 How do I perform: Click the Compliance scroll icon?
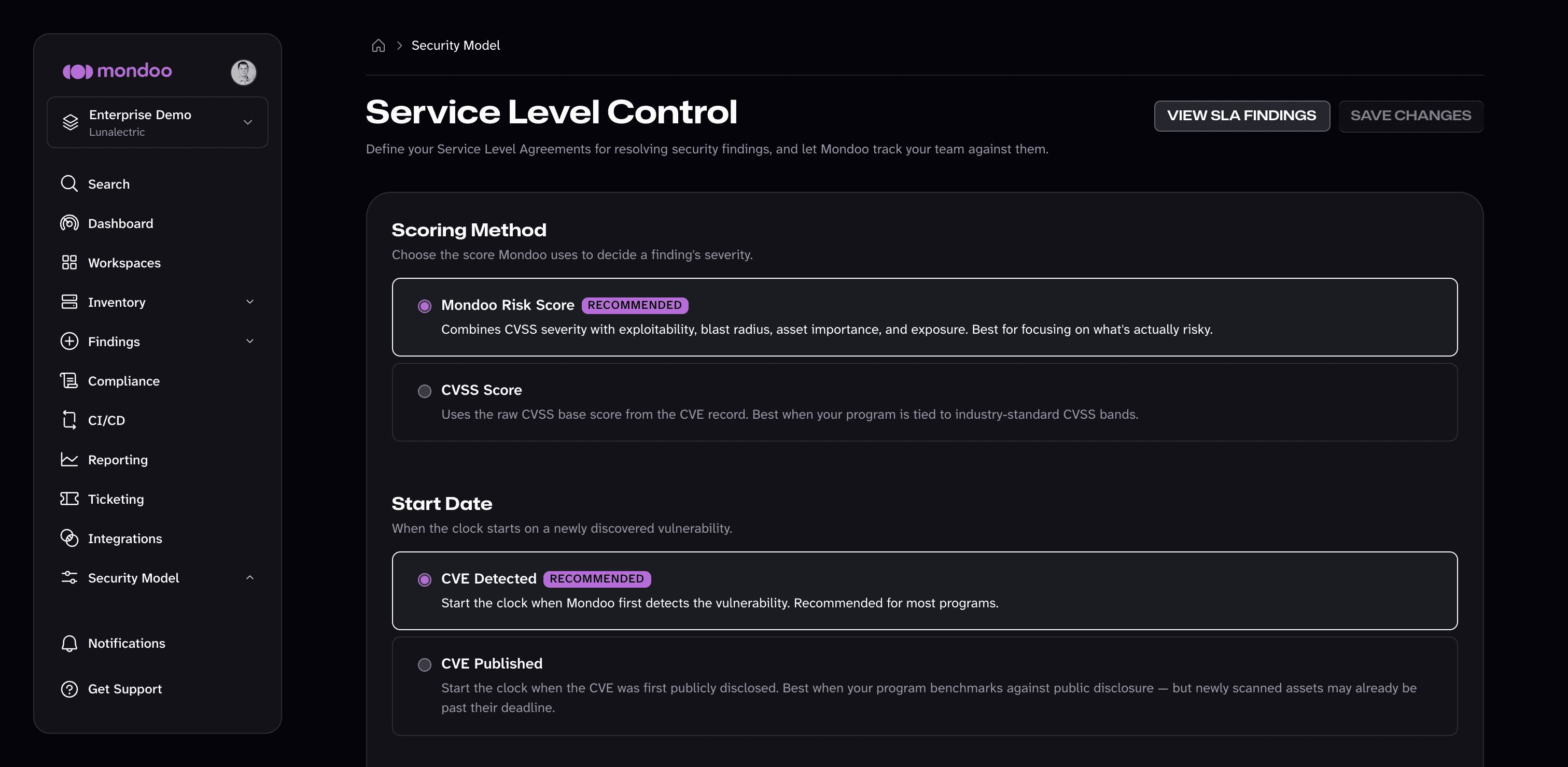69,381
